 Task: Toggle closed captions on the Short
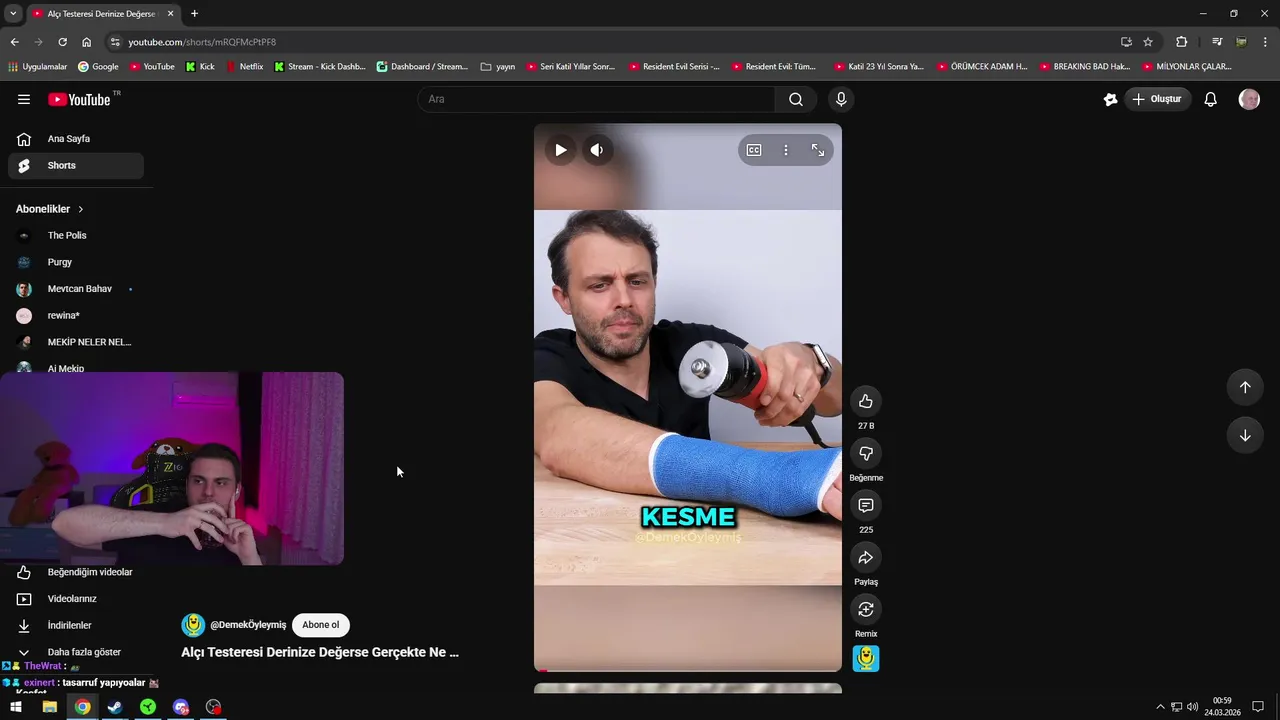[x=754, y=150]
